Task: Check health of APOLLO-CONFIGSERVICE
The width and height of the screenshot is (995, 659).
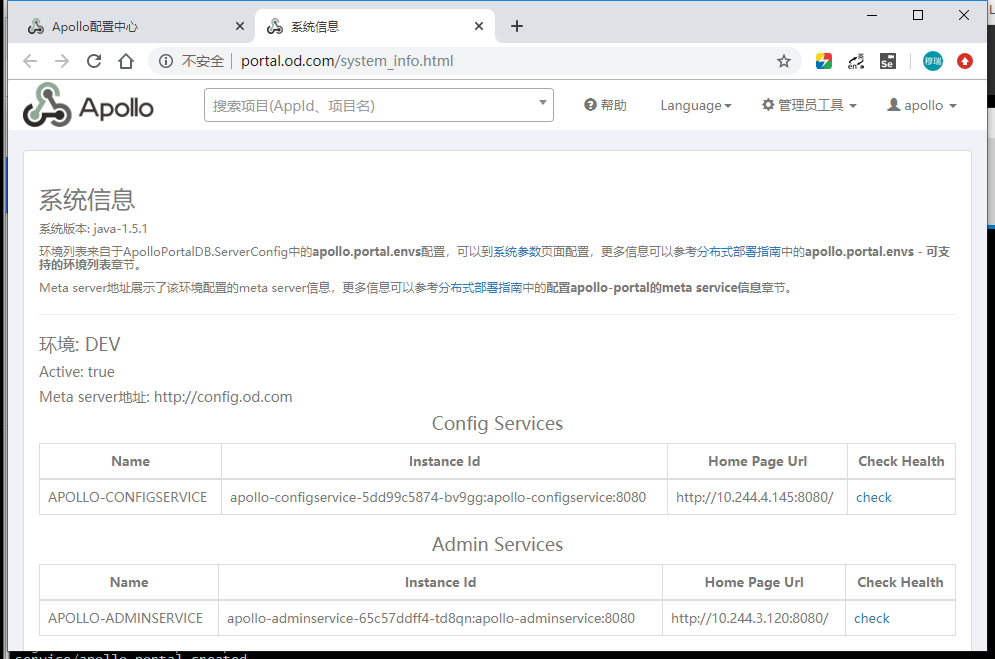Action: coord(874,497)
